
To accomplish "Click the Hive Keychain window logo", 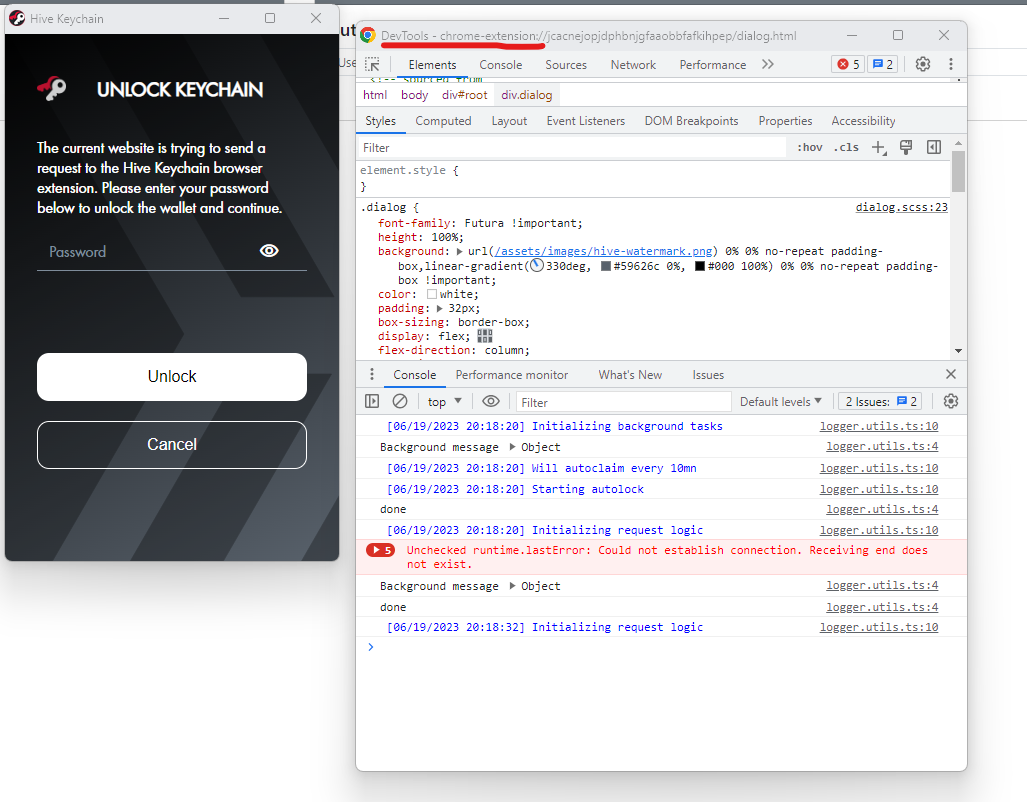I will coord(17,18).
